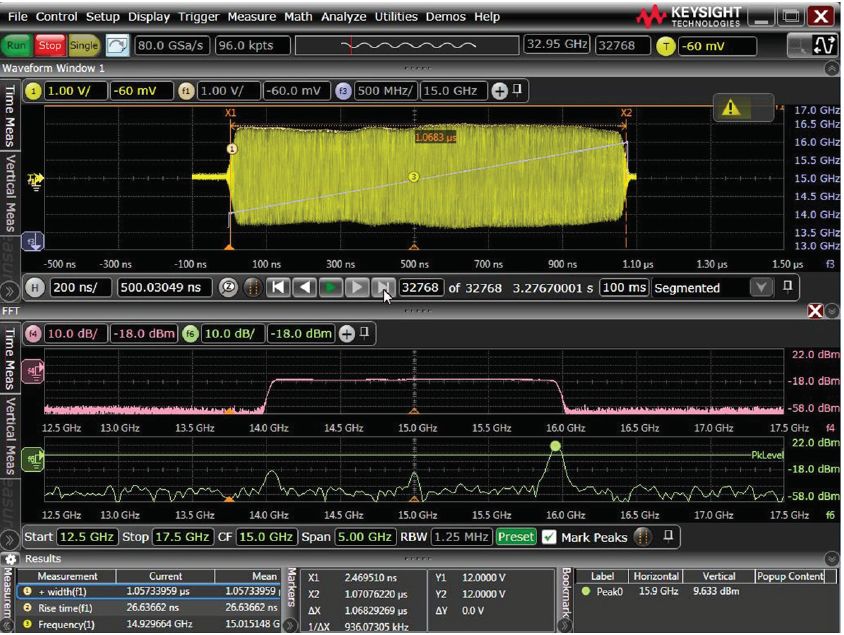Click the horizontal zoom Z icon
The width and height of the screenshot is (844, 635).
pos(227,288)
